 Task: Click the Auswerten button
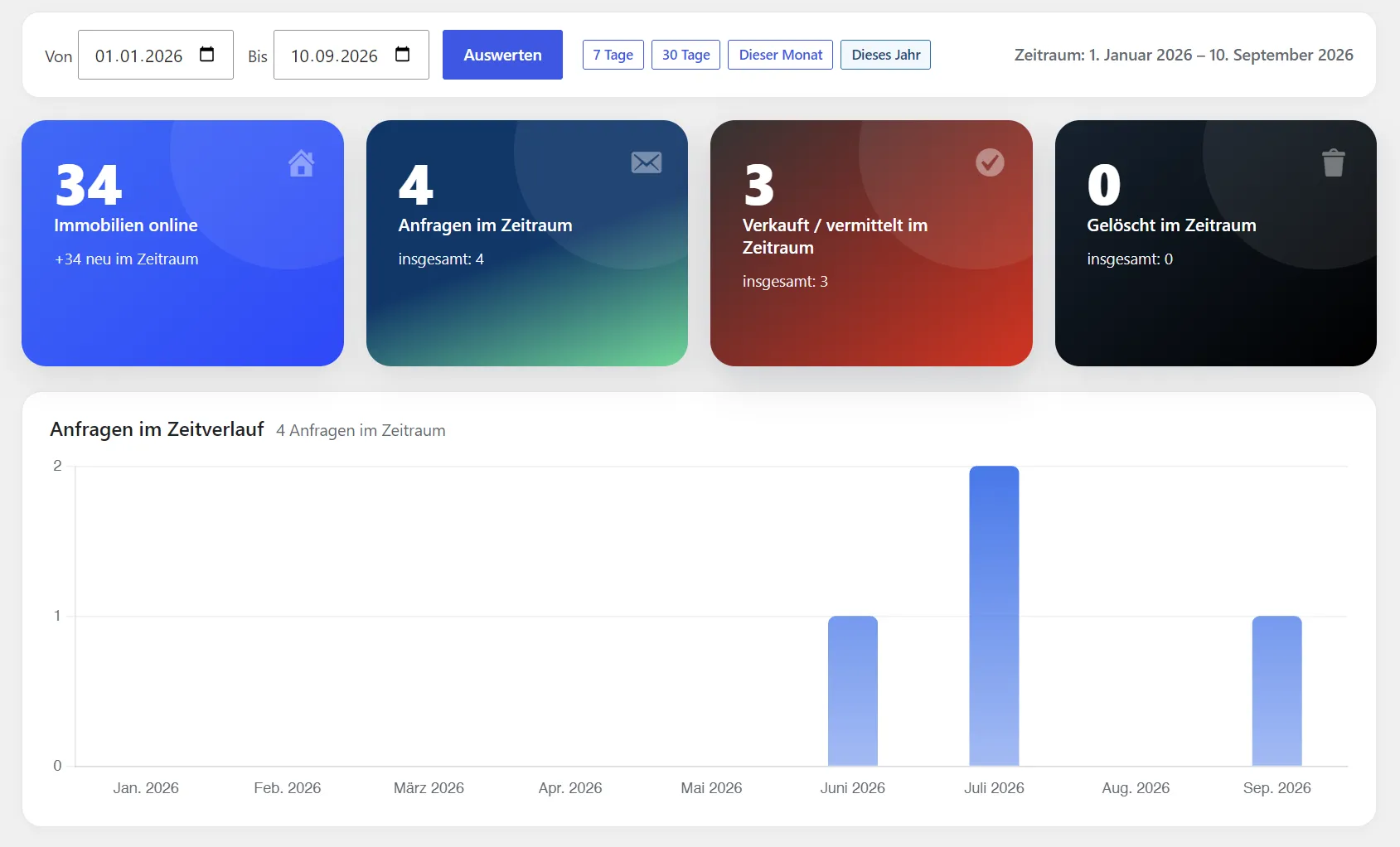[x=502, y=55]
